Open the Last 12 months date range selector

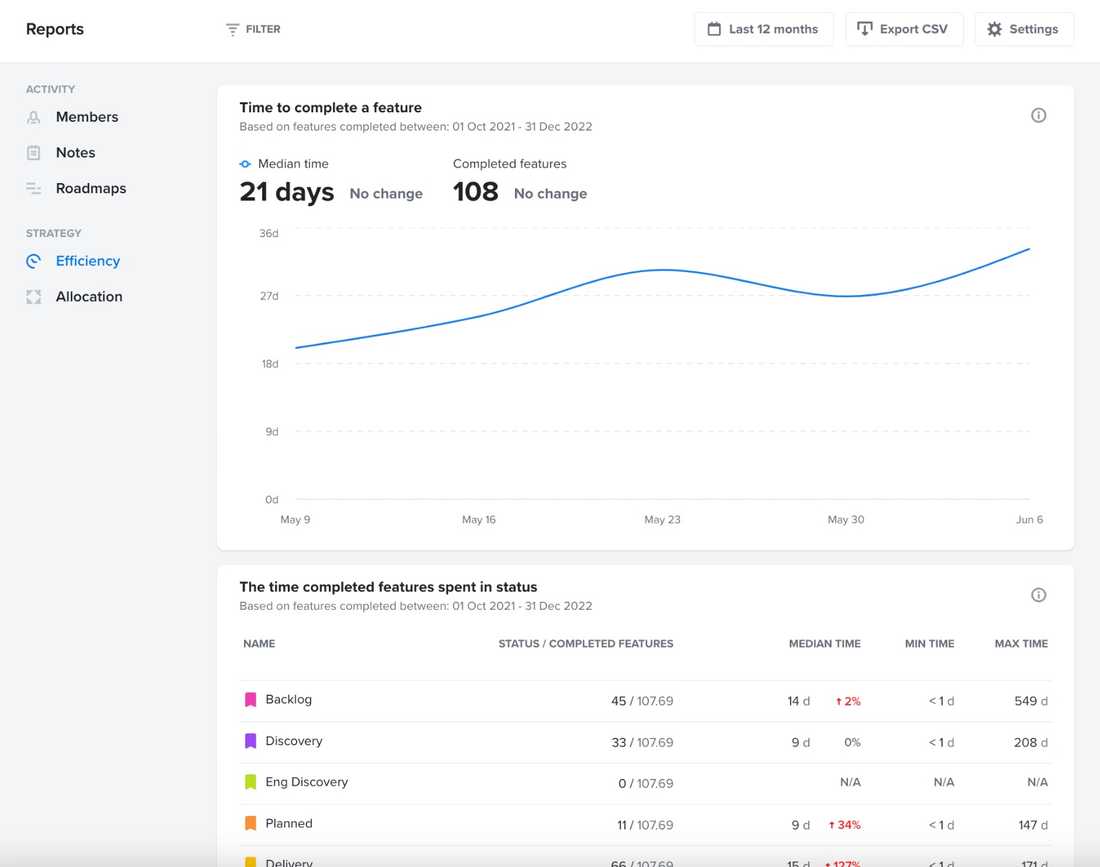pyautogui.click(x=764, y=29)
